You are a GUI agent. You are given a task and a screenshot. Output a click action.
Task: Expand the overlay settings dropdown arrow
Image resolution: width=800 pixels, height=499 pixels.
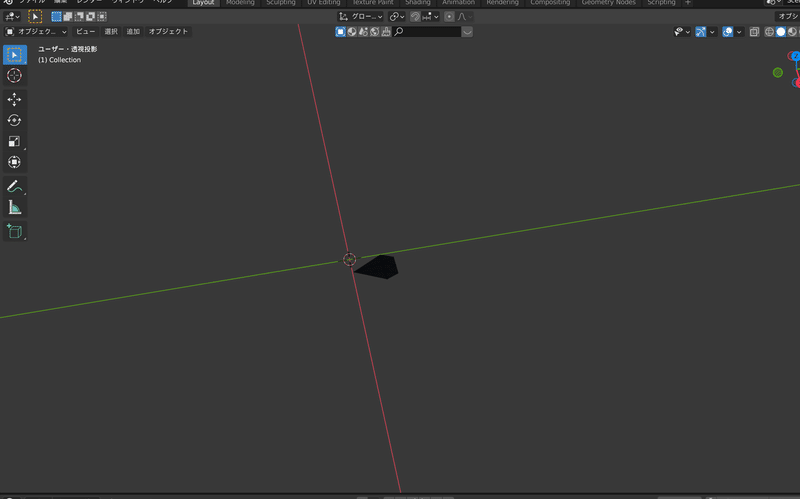(739, 32)
